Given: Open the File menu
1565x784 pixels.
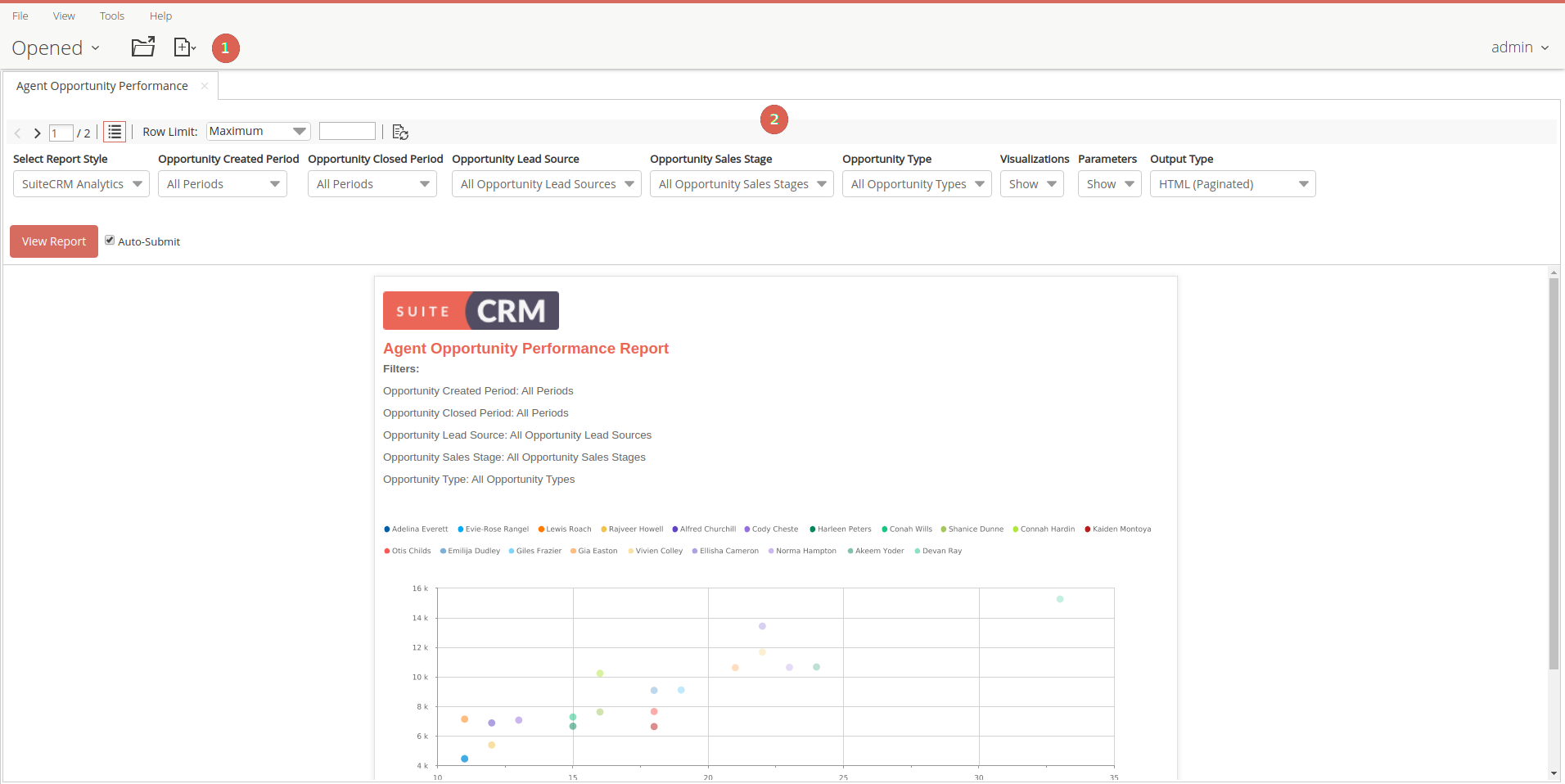Looking at the screenshot, I should pos(20,16).
